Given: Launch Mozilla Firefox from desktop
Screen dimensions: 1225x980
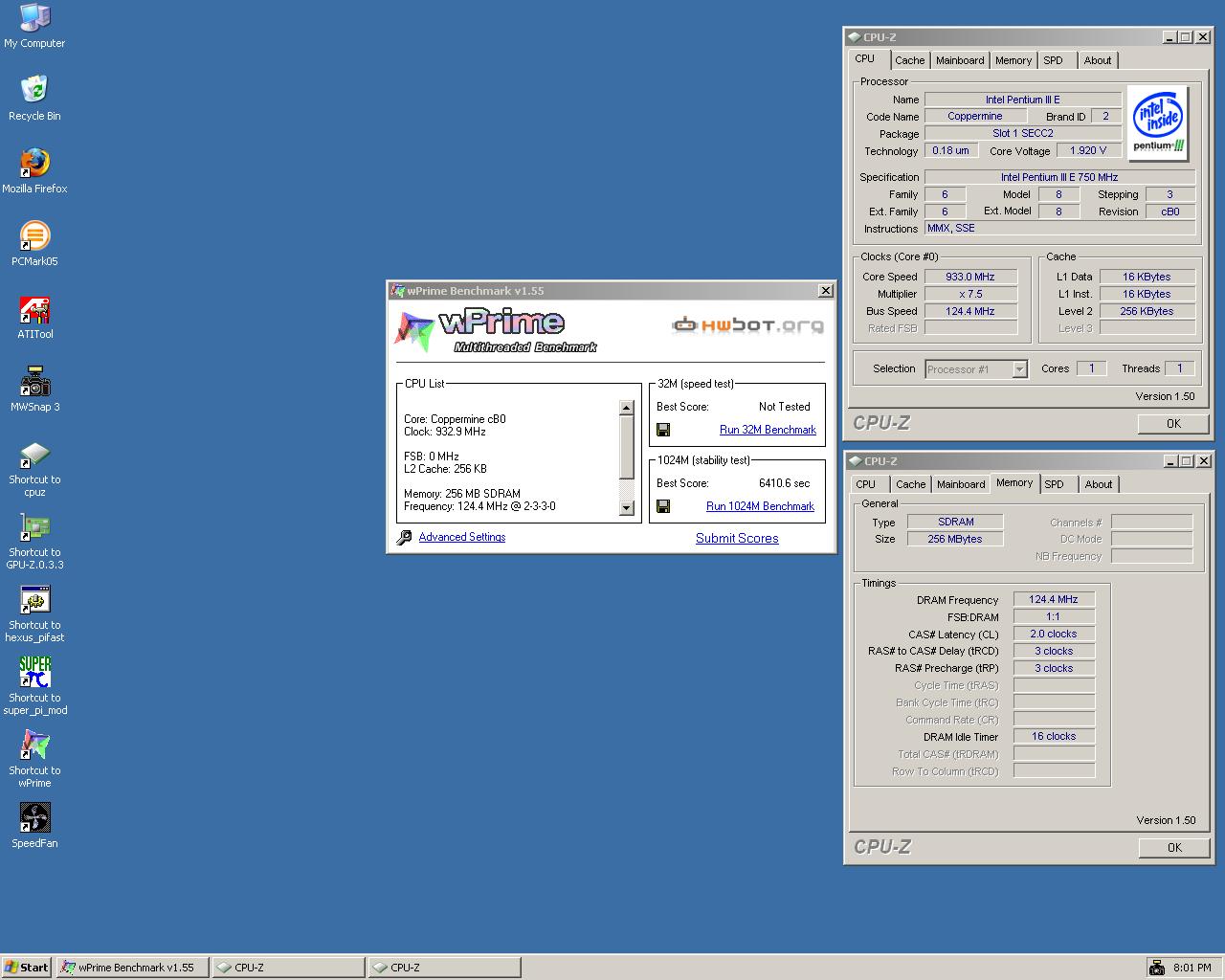Looking at the screenshot, I should coord(34,170).
